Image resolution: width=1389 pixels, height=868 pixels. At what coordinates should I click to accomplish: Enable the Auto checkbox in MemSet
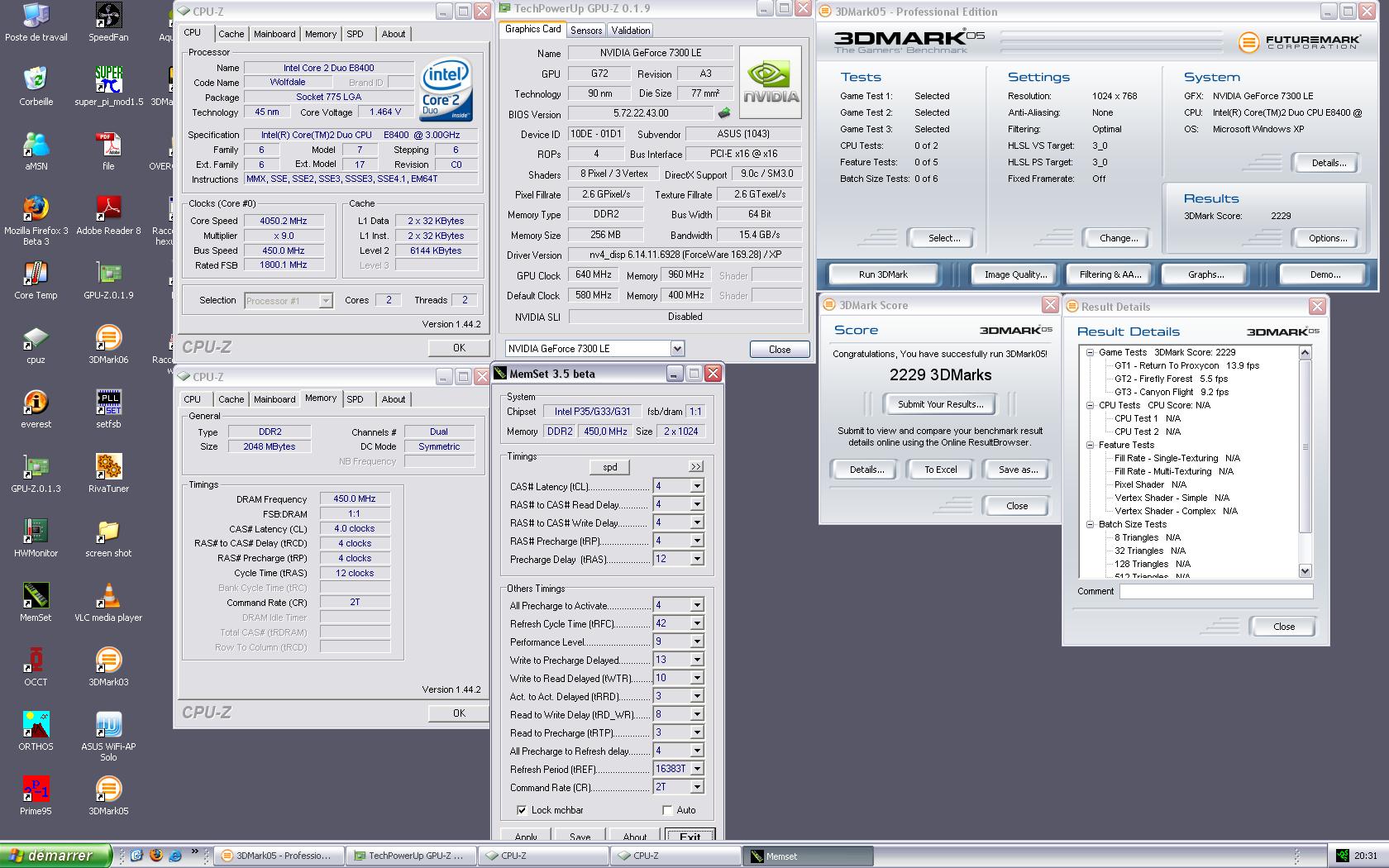(667, 810)
